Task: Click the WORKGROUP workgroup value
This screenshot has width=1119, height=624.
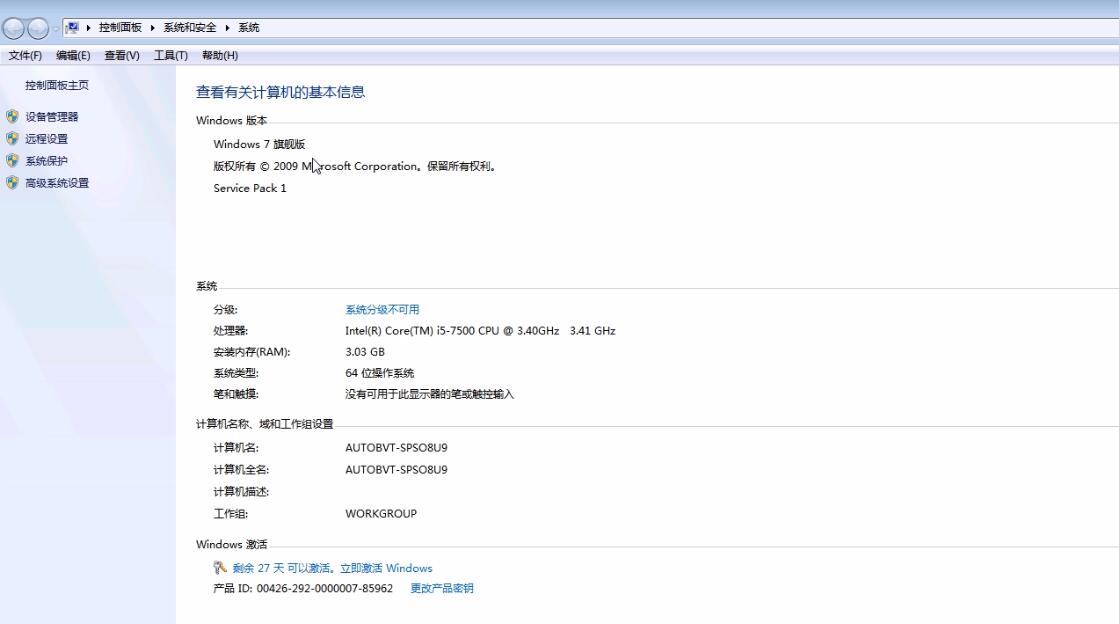Action: pos(381,513)
